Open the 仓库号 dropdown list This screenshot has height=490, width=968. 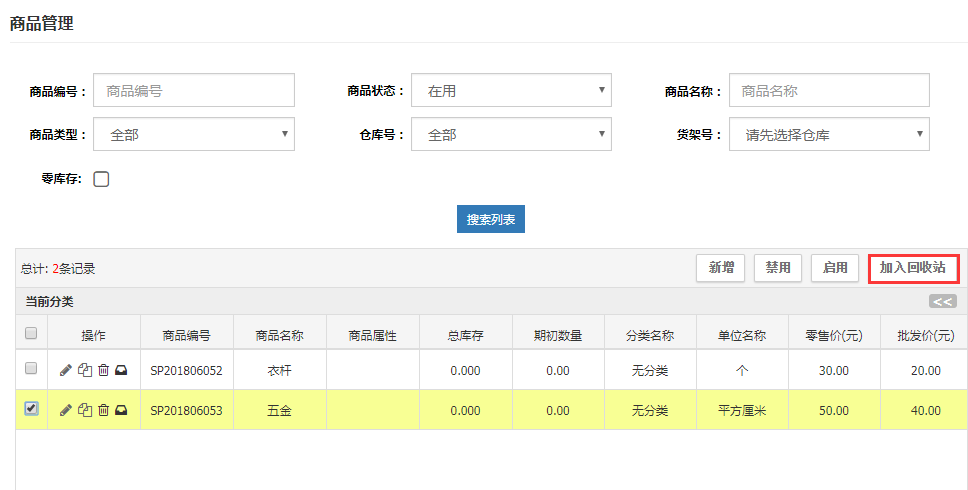coord(511,135)
